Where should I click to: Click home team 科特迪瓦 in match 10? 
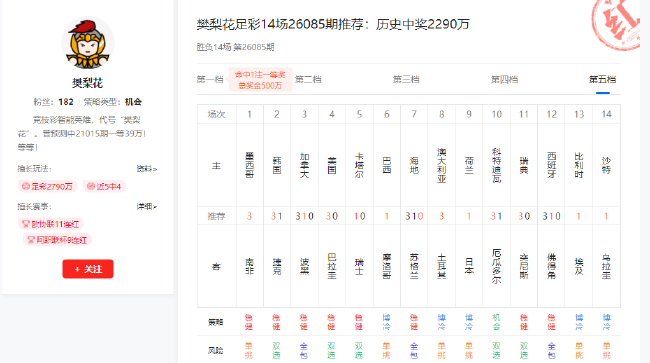point(497,165)
